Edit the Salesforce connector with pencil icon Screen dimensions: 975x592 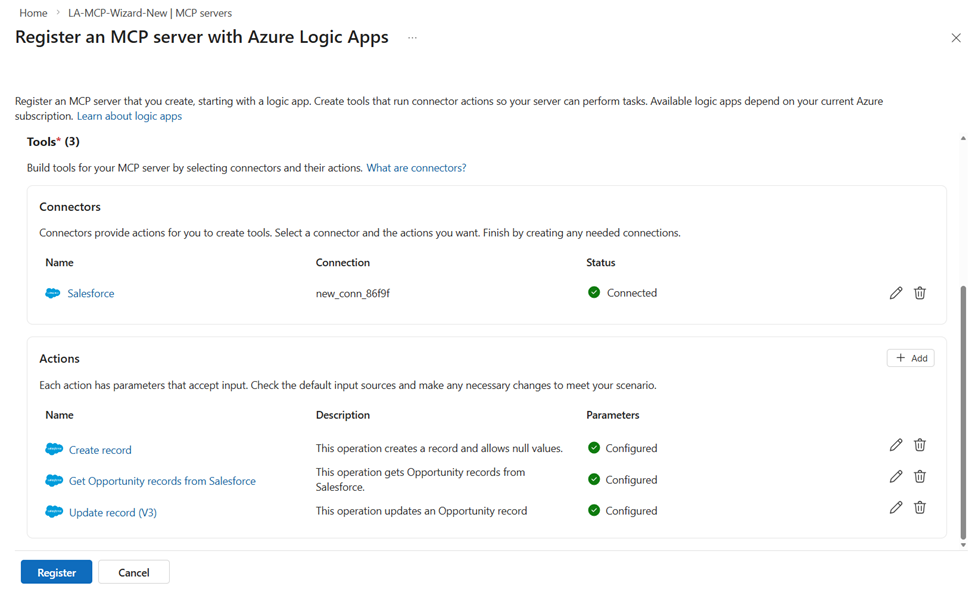coord(896,293)
